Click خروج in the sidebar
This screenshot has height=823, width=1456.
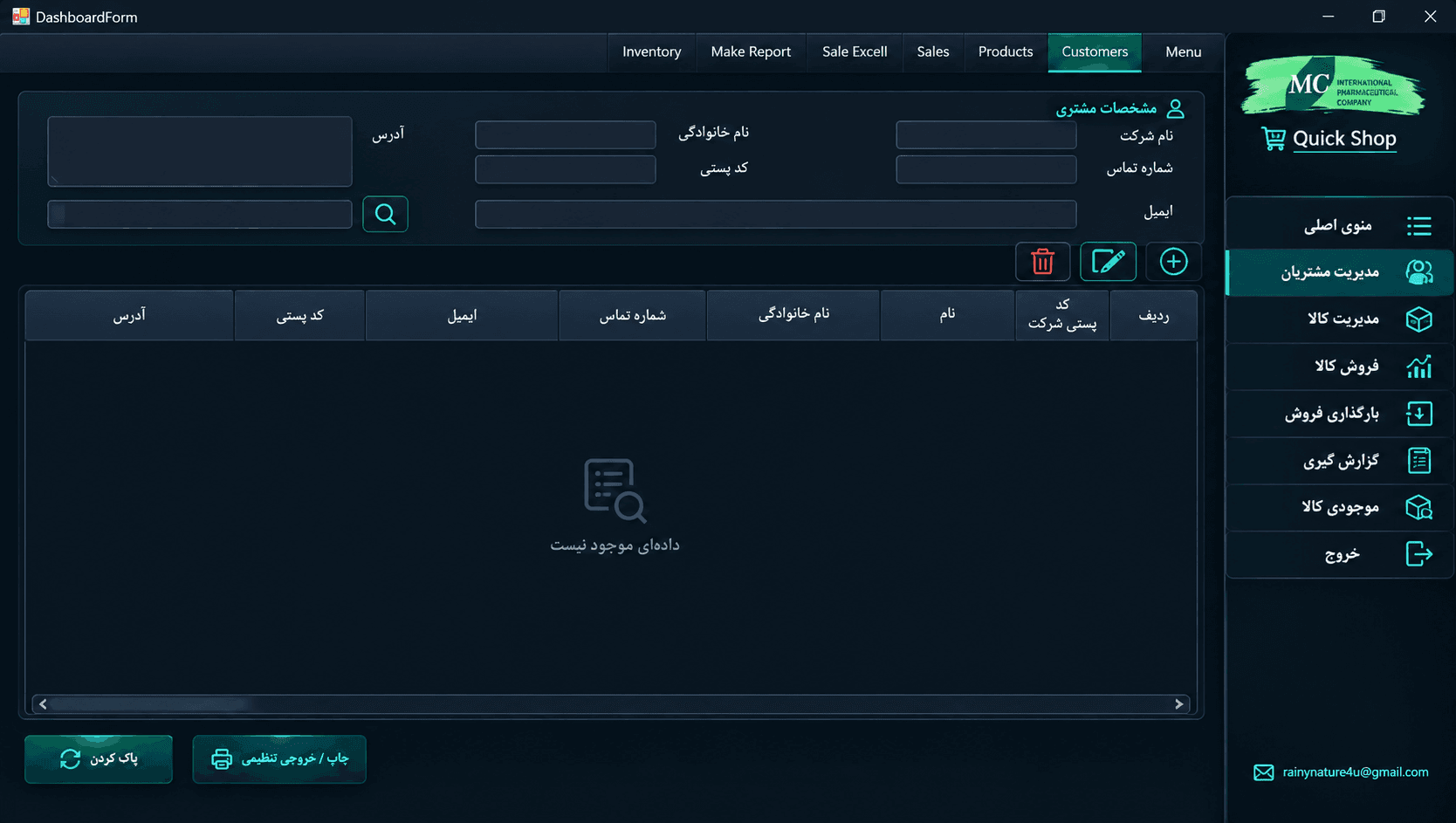(1340, 554)
